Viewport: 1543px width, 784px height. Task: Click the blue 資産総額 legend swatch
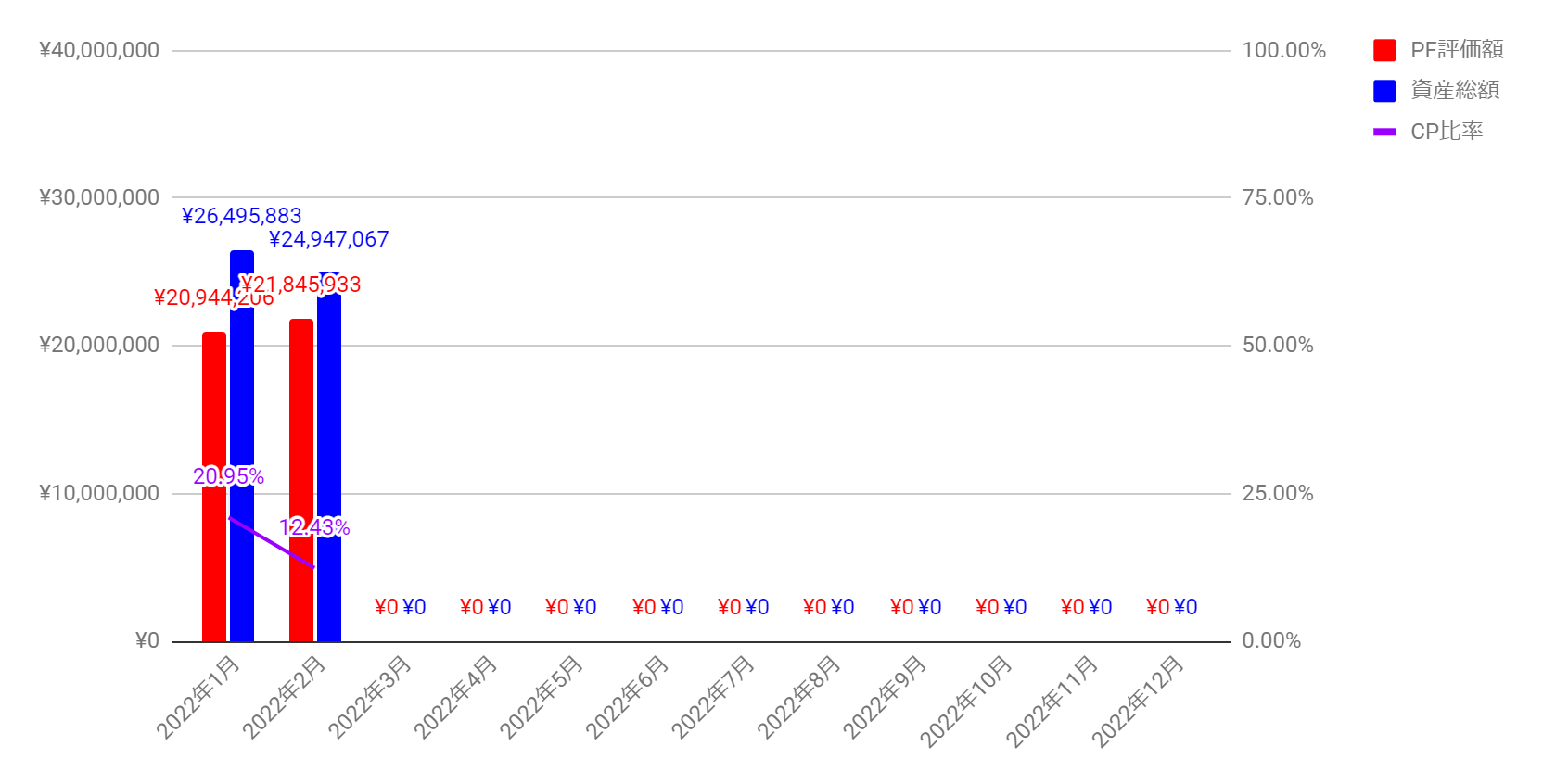coord(1384,91)
